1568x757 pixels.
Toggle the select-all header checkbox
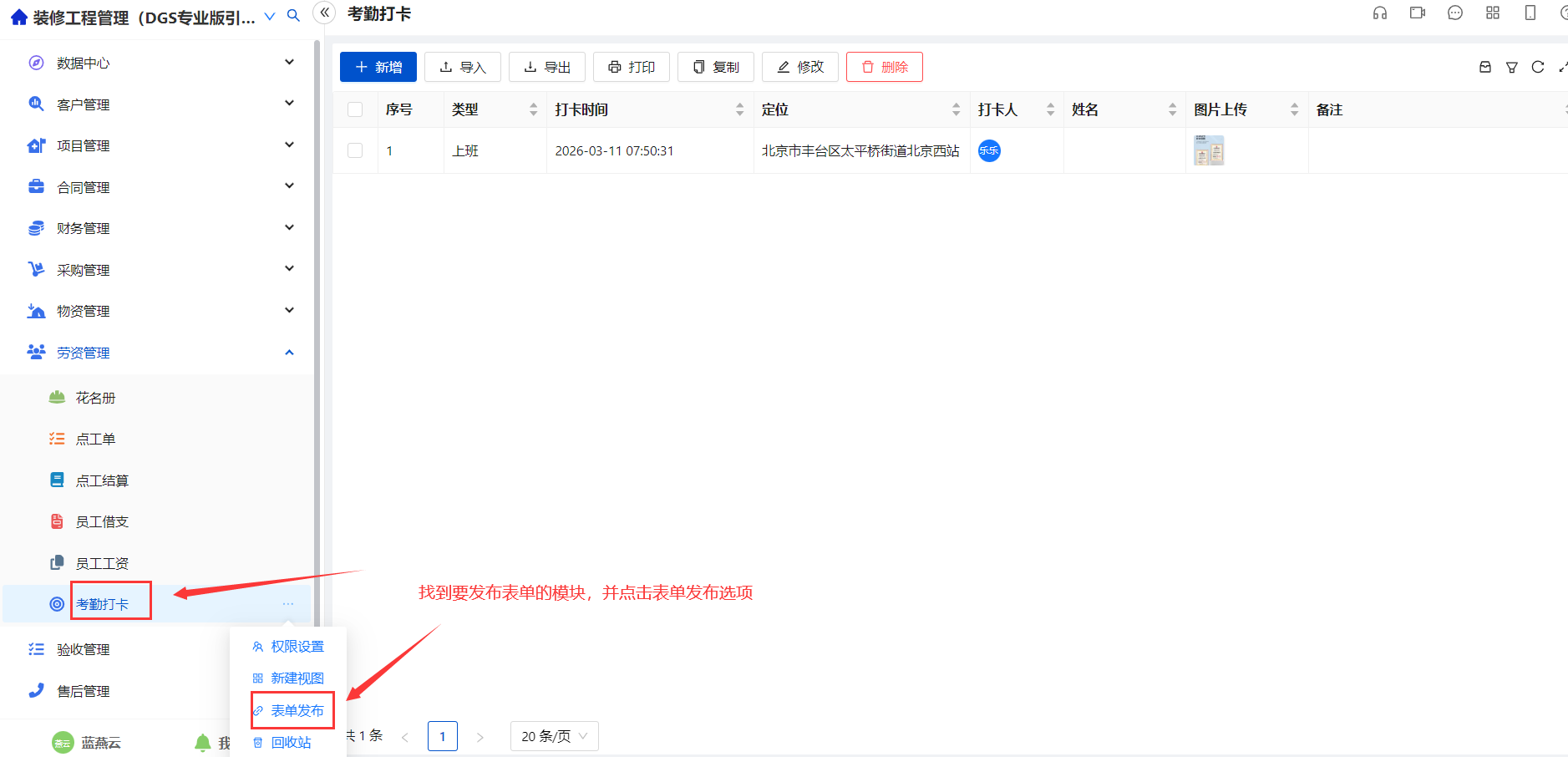point(355,109)
